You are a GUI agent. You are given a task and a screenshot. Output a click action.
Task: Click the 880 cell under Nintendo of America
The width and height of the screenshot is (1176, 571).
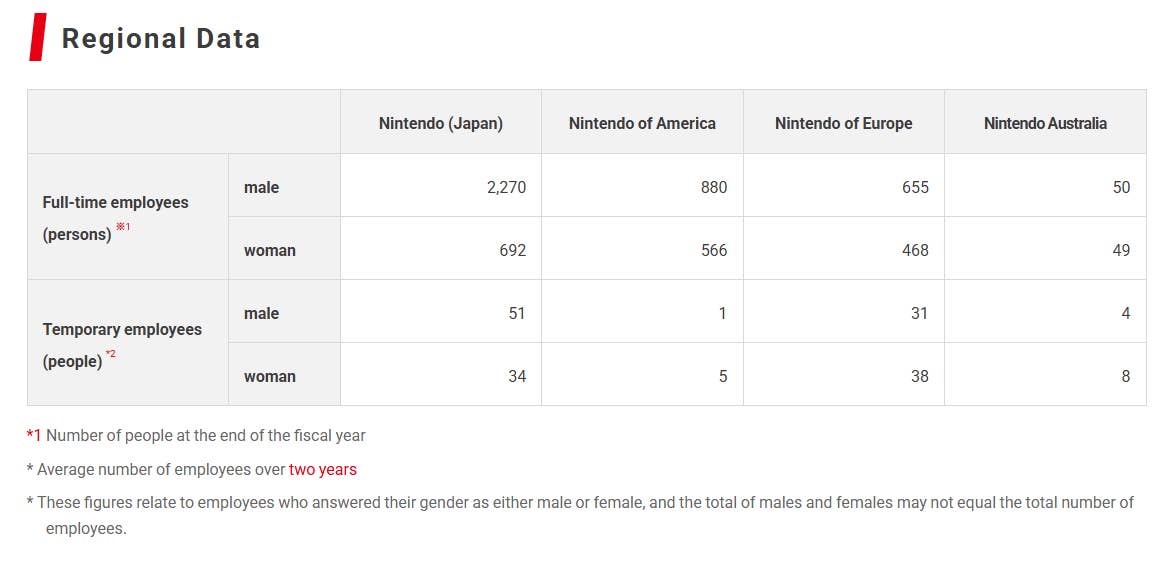pos(642,187)
